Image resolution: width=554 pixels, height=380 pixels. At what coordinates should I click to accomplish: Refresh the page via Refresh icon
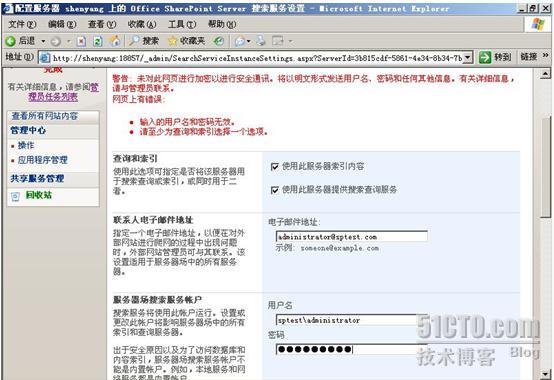tap(98, 42)
